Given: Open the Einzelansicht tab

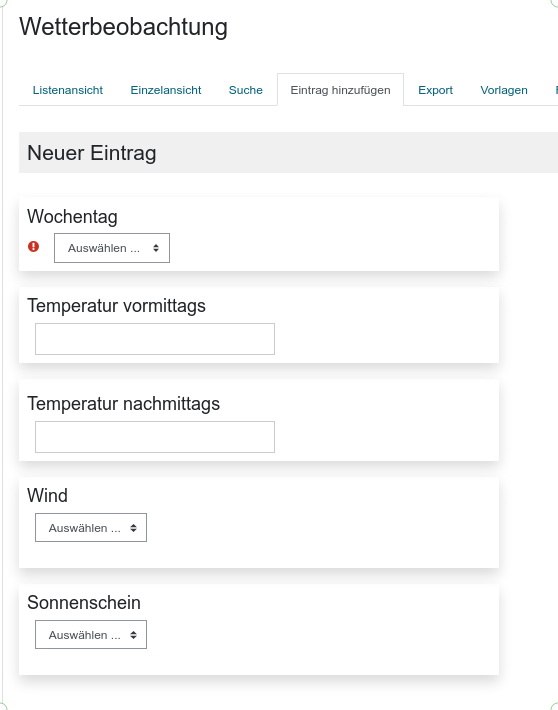Looking at the screenshot, I should click(166, 90).
